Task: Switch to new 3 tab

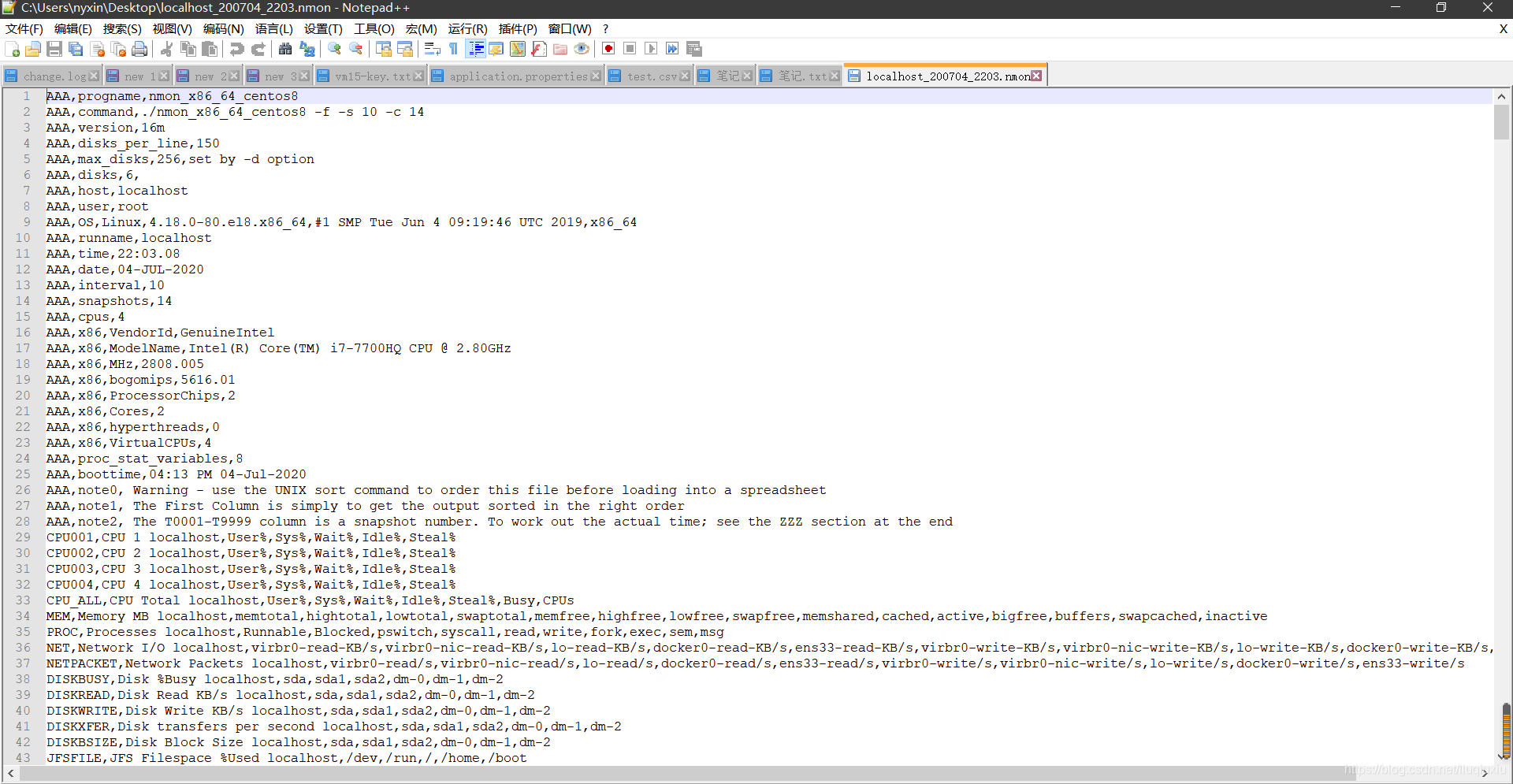Action: (280, 76)
